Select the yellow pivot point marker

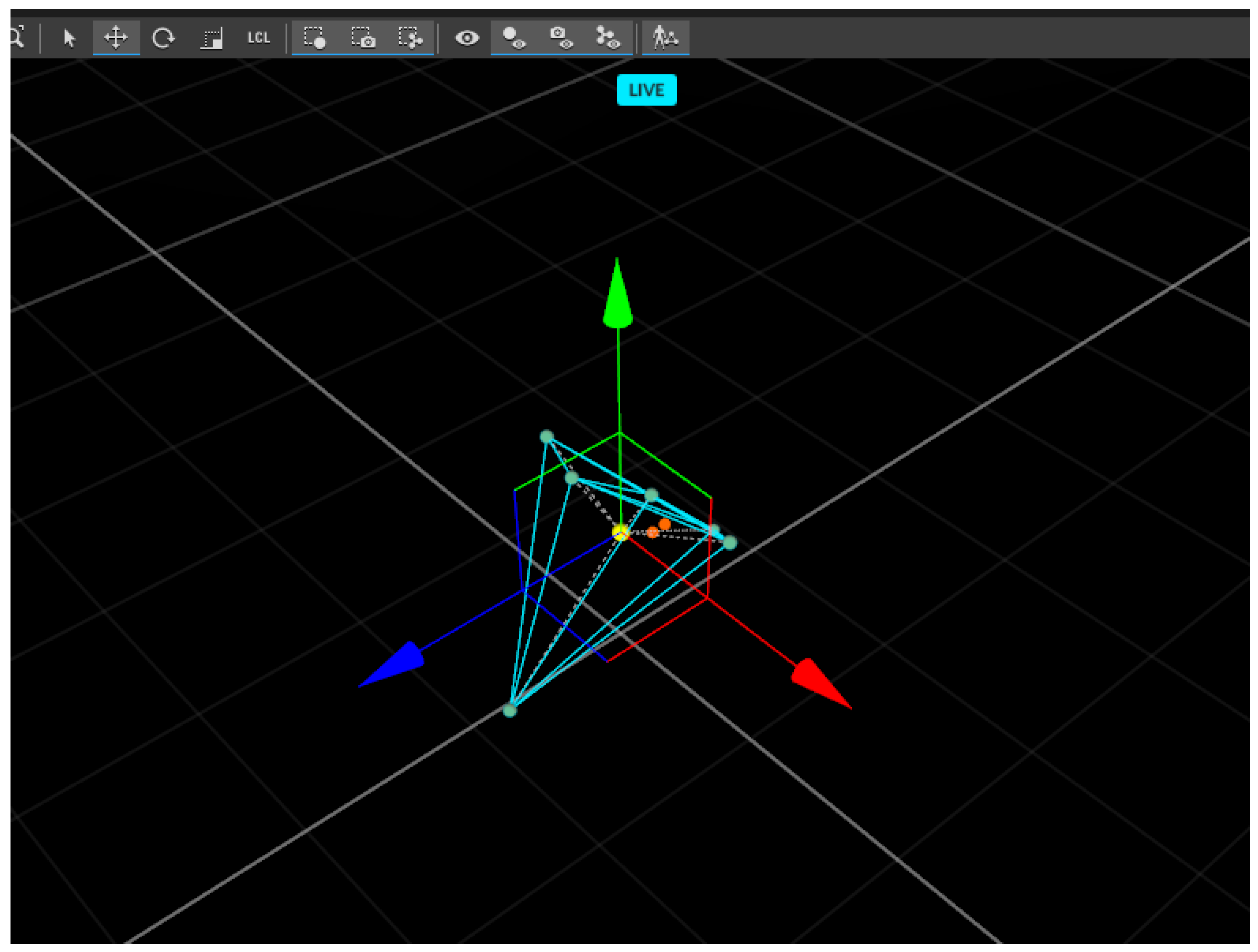pos(620,532)
